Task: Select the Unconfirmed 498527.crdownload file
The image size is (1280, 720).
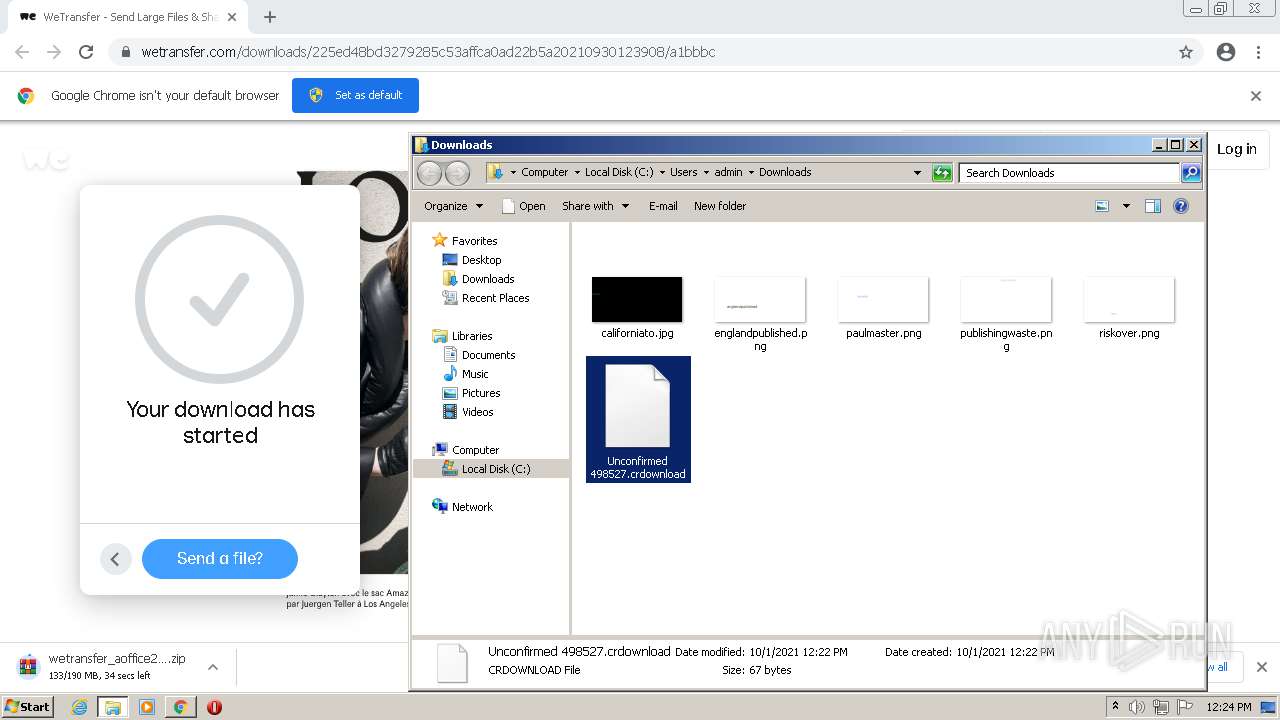Action: click(x=638, y=419)
